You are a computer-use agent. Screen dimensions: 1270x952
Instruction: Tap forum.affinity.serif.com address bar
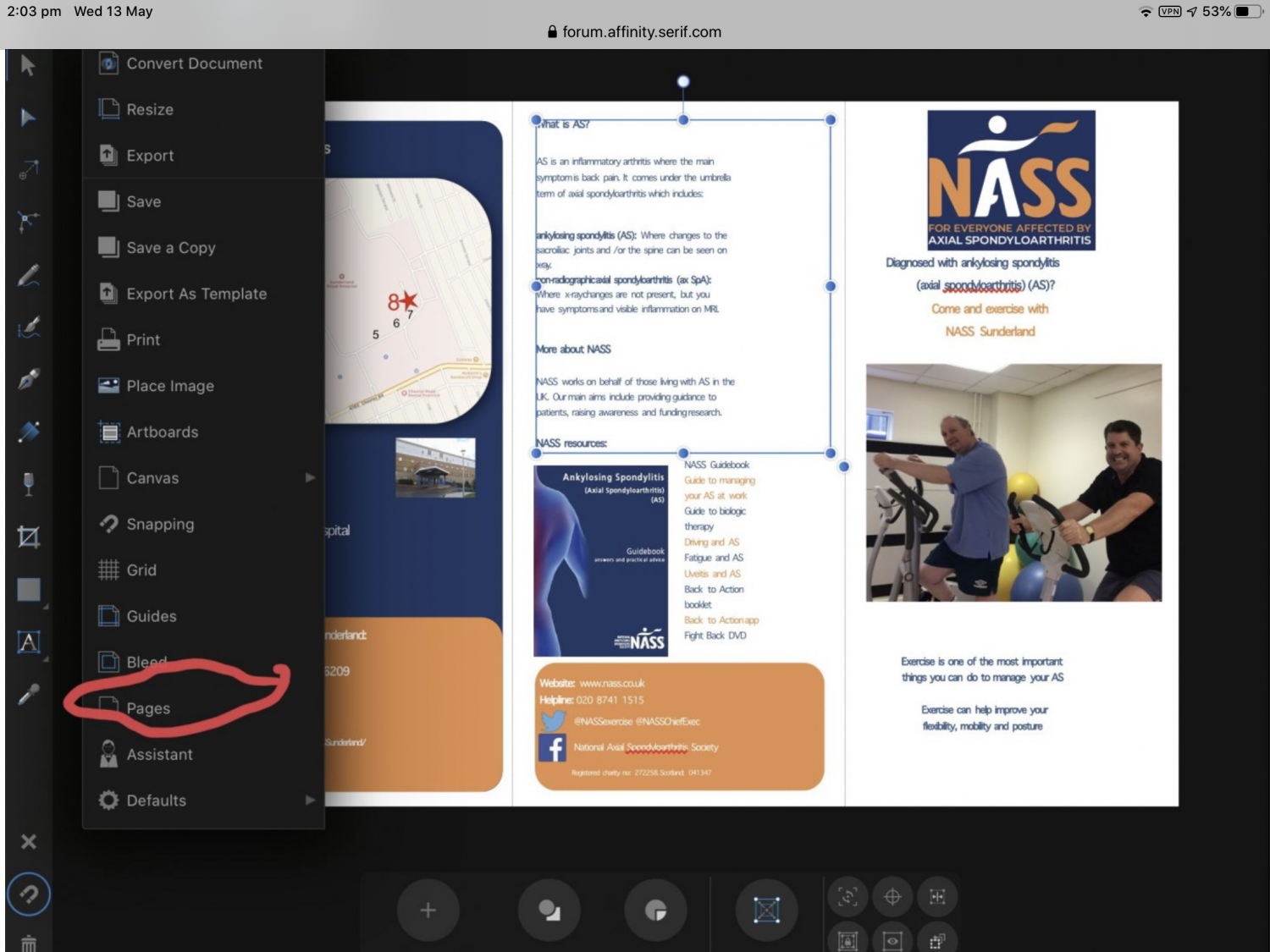(634, 32)
